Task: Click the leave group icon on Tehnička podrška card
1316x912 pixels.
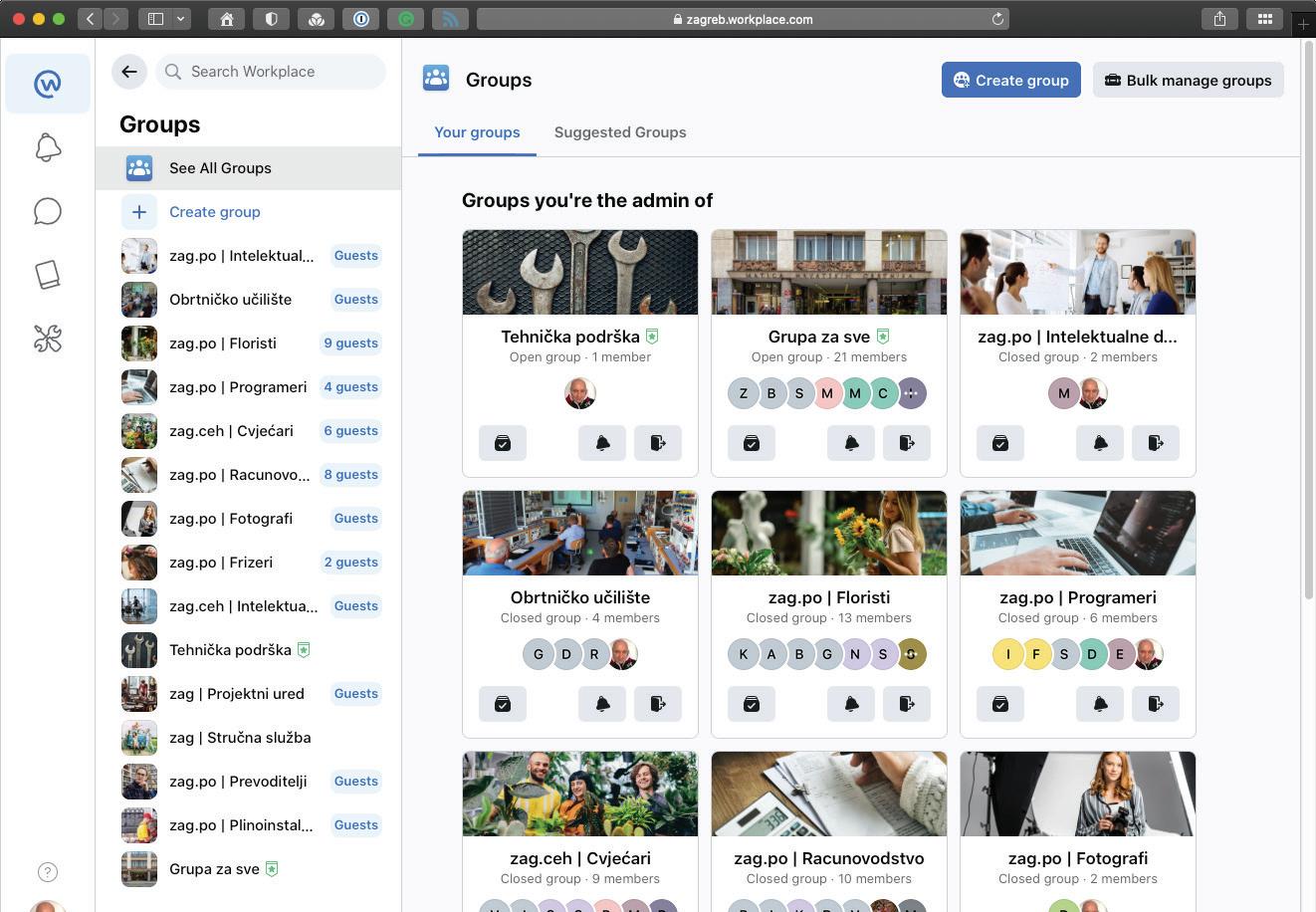Action: (658, 443)
